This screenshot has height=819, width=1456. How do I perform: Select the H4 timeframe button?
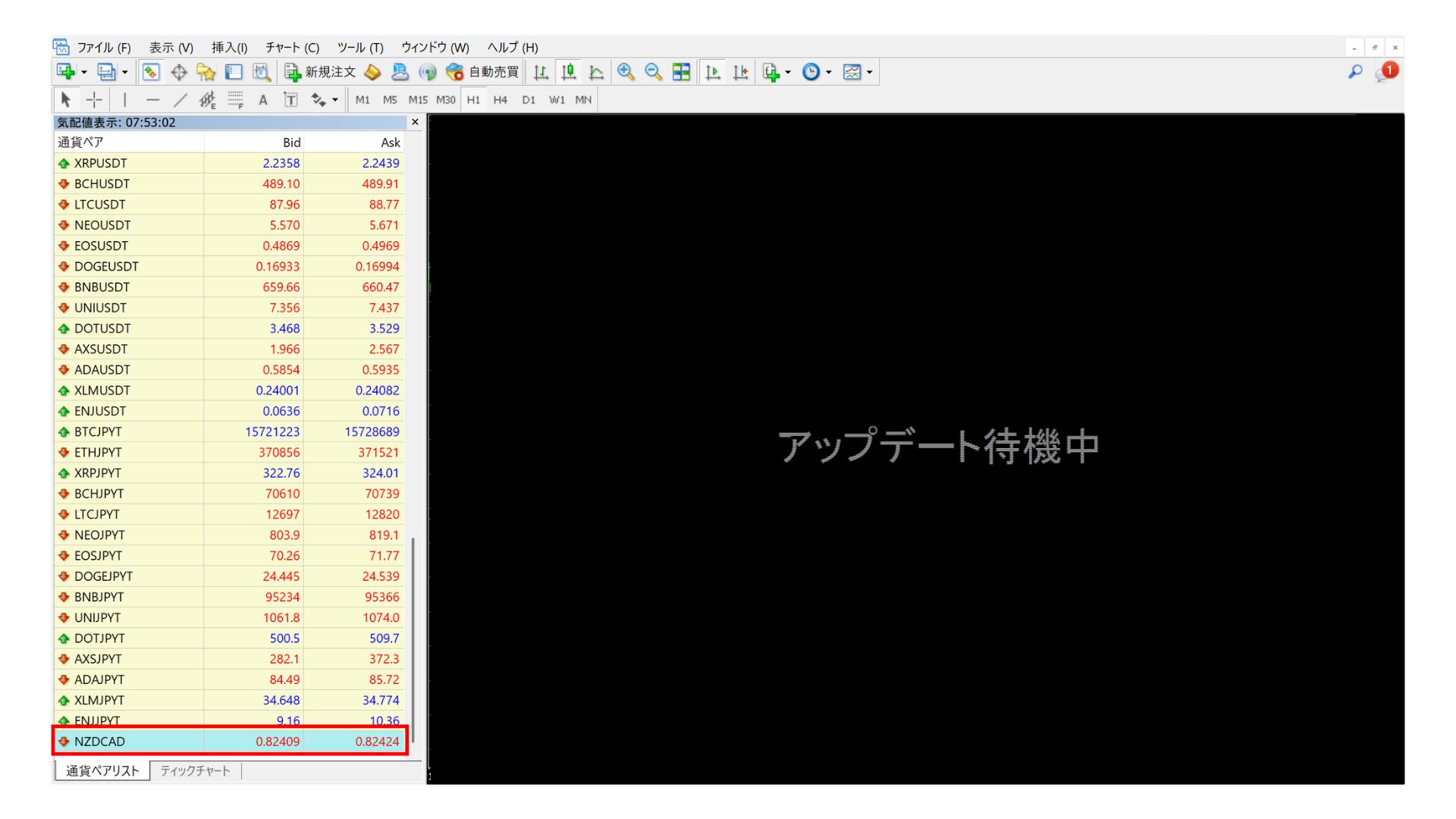[x=500, y=99]
